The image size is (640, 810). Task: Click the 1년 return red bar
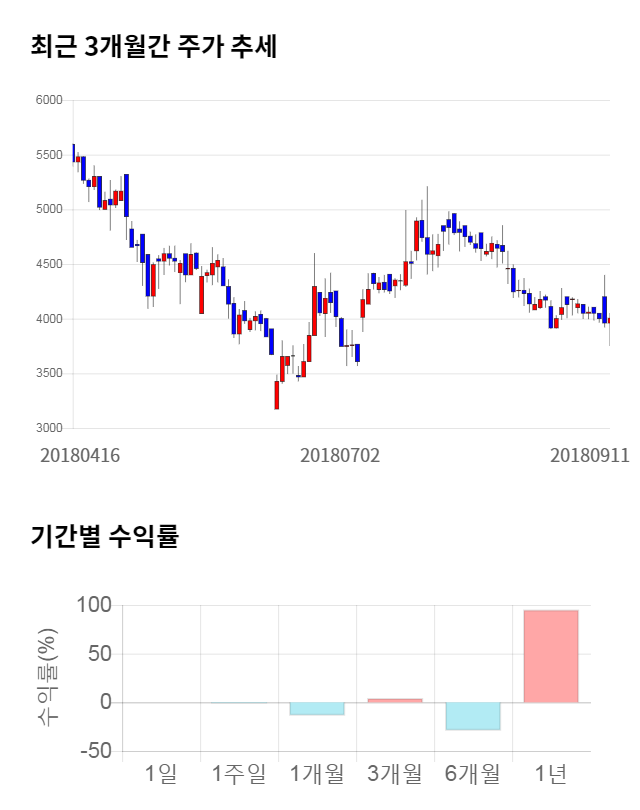pyautogui.click(x=551, y=656)
